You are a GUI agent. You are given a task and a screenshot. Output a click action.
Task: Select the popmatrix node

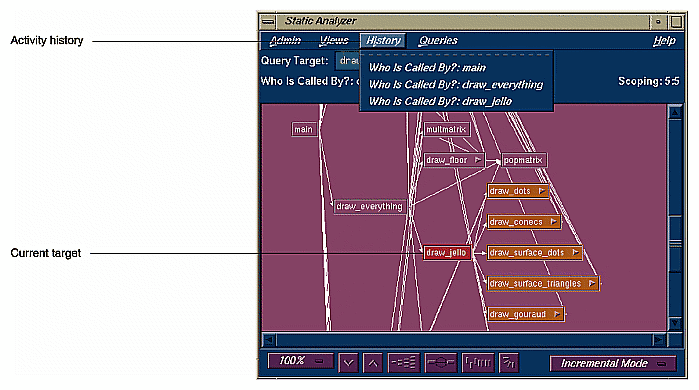(x=523, y=160)
